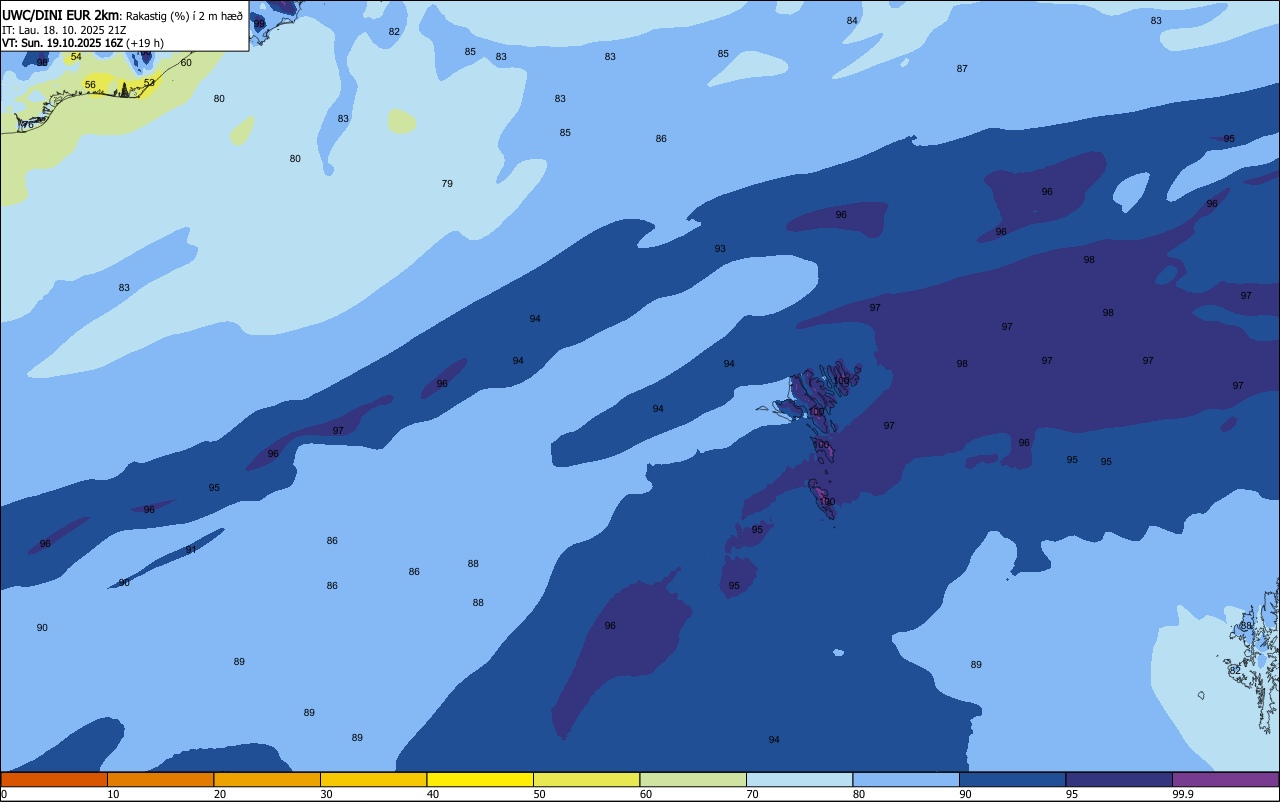Click the humidity value 93 on the map
Screen dimensions: 1280x802
point(720,248)
